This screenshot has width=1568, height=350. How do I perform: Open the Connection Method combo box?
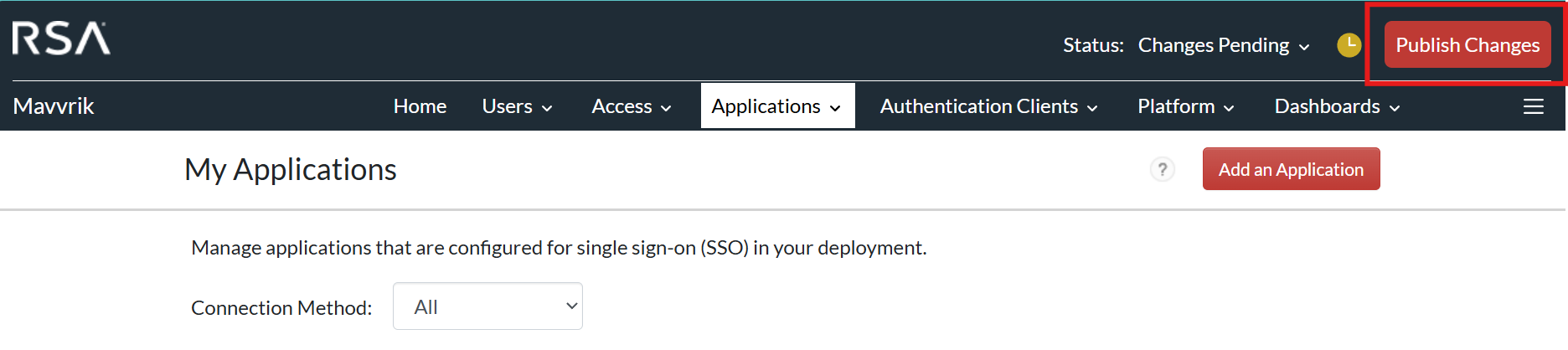click(487, 306)
